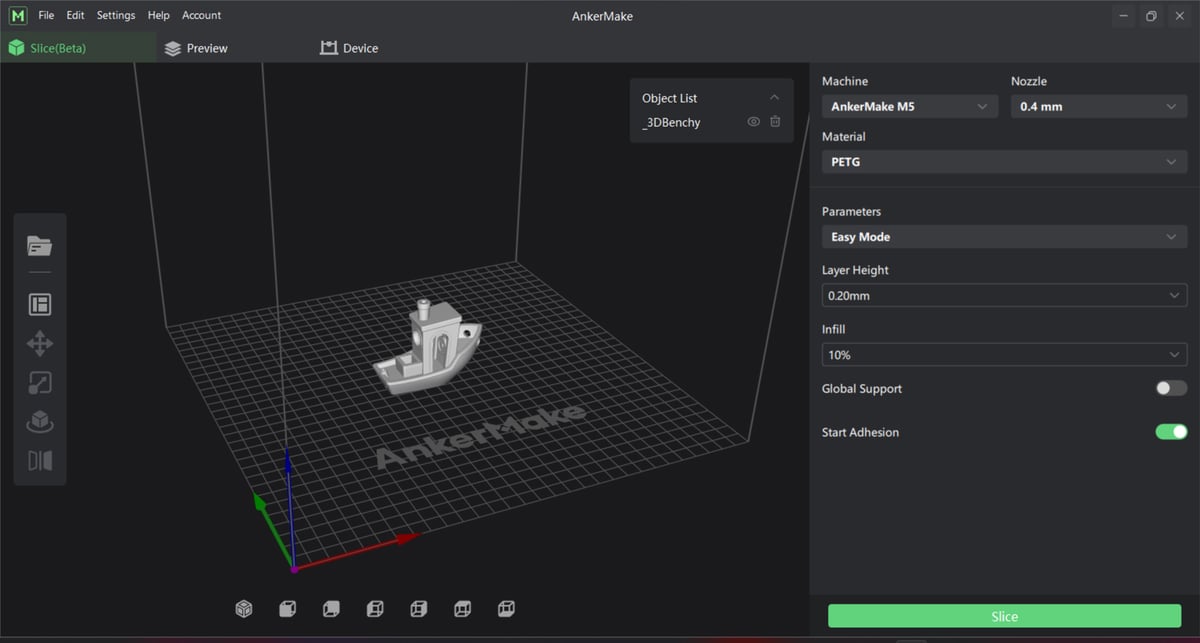This screenshot has width=1200, height=643.
Task: Select the Move tool with four arrows
Action: (x=40, y=344)
